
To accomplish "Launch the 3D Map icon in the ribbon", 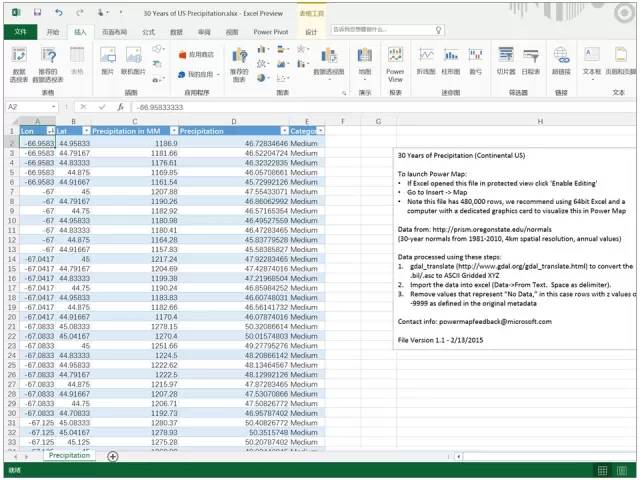I will 364,60.
